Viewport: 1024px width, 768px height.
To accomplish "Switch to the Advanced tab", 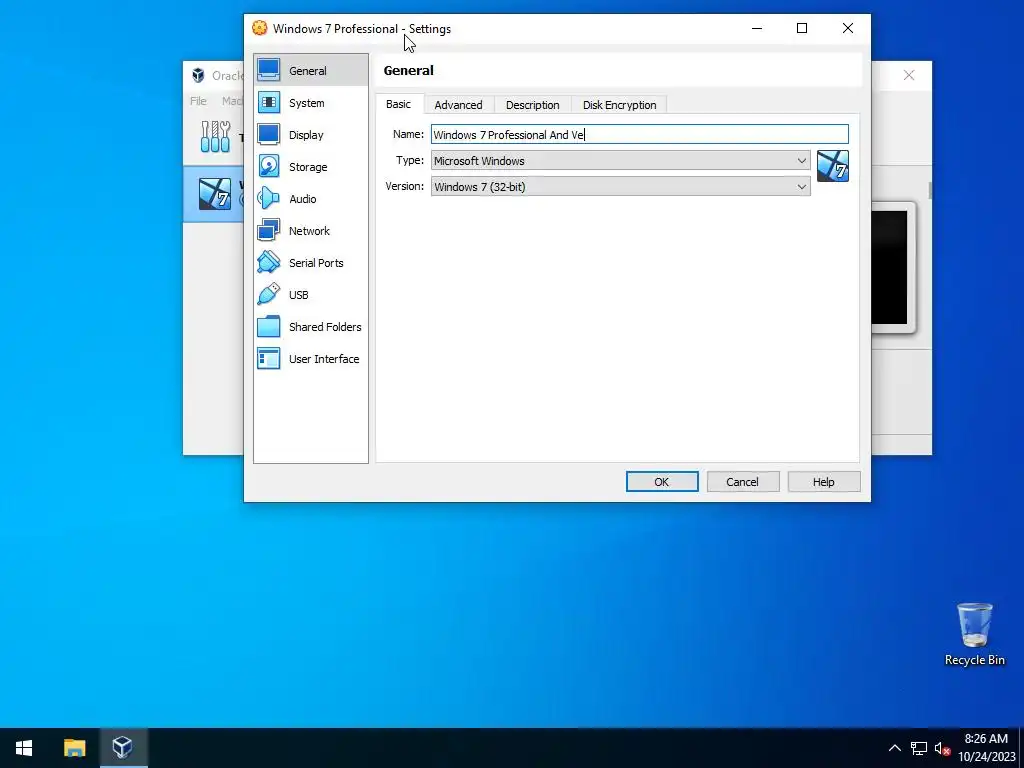I will (458, 105).
